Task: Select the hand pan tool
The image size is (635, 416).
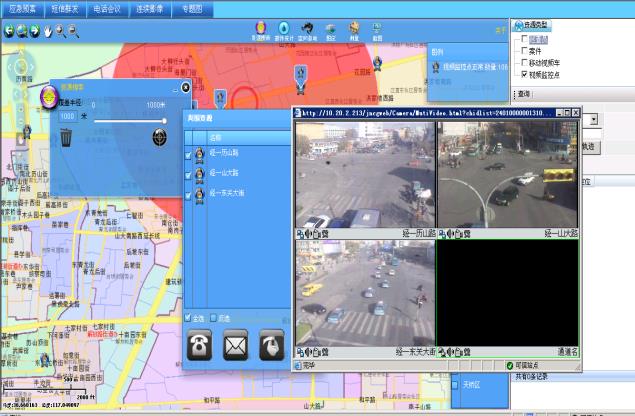Action: [48, 31]
